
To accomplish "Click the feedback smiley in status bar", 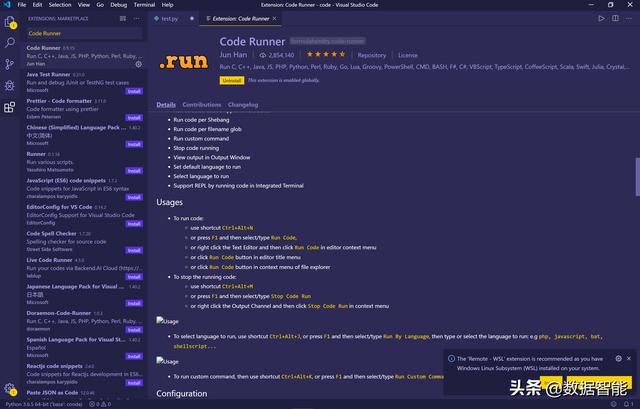I will click(x=613, y=404).
